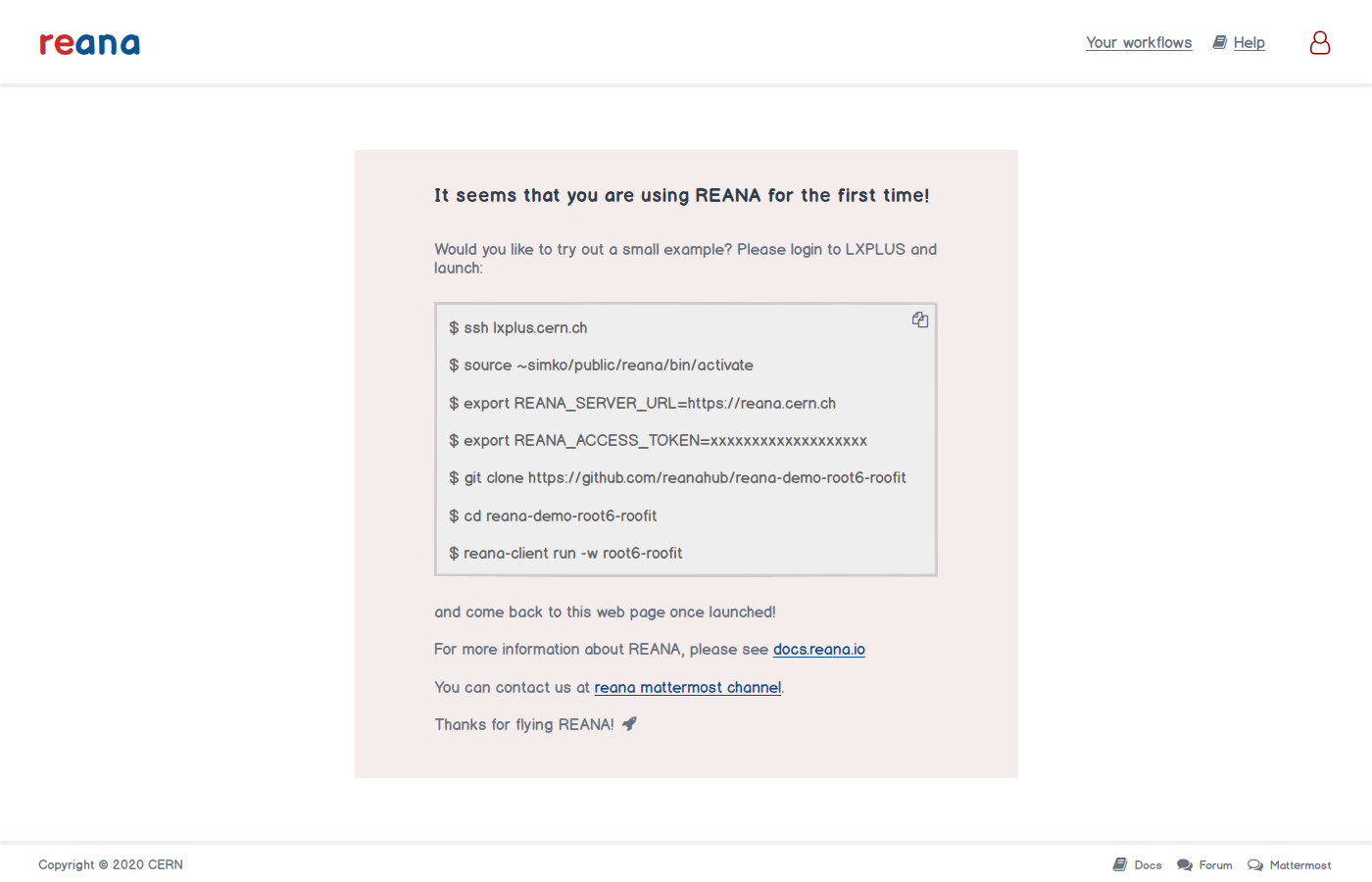Visit docs.reana.io documentation link
The width and height of the screenshot is (1372, 882).
pyautogui.click(x=818, y=649)
